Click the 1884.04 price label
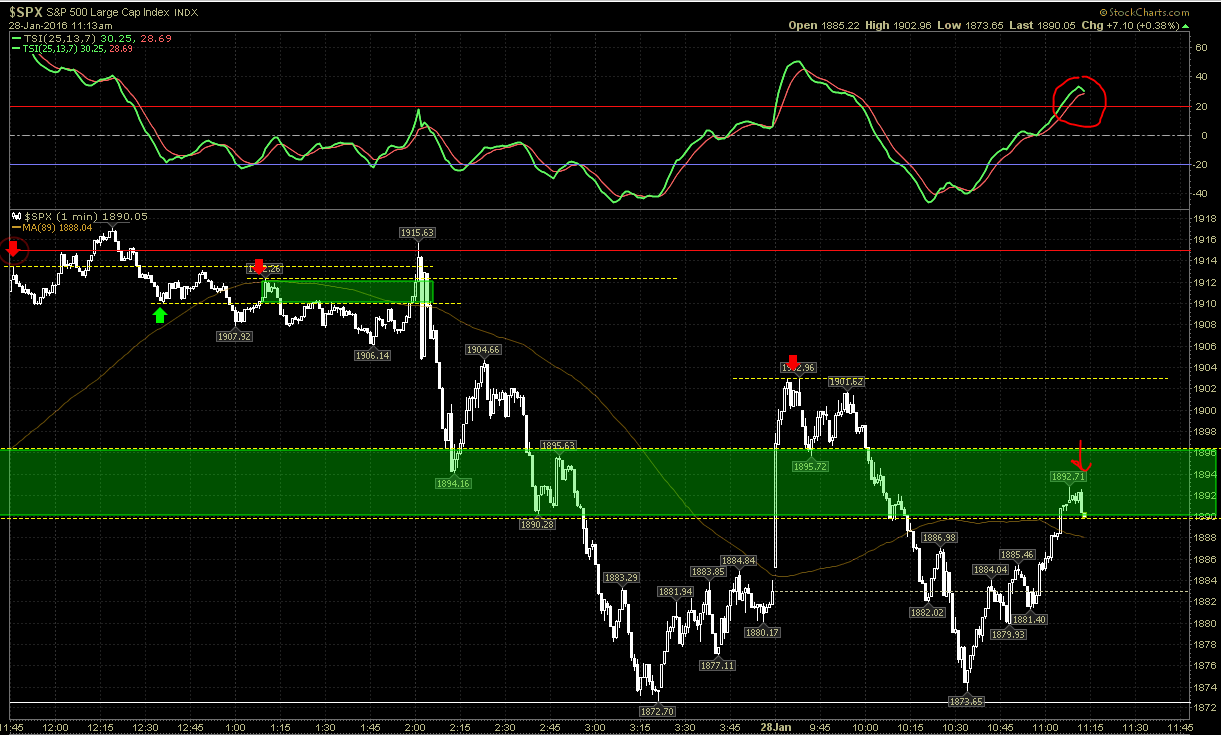Screen dimensions: 1221x735 (x=991, y=570)
